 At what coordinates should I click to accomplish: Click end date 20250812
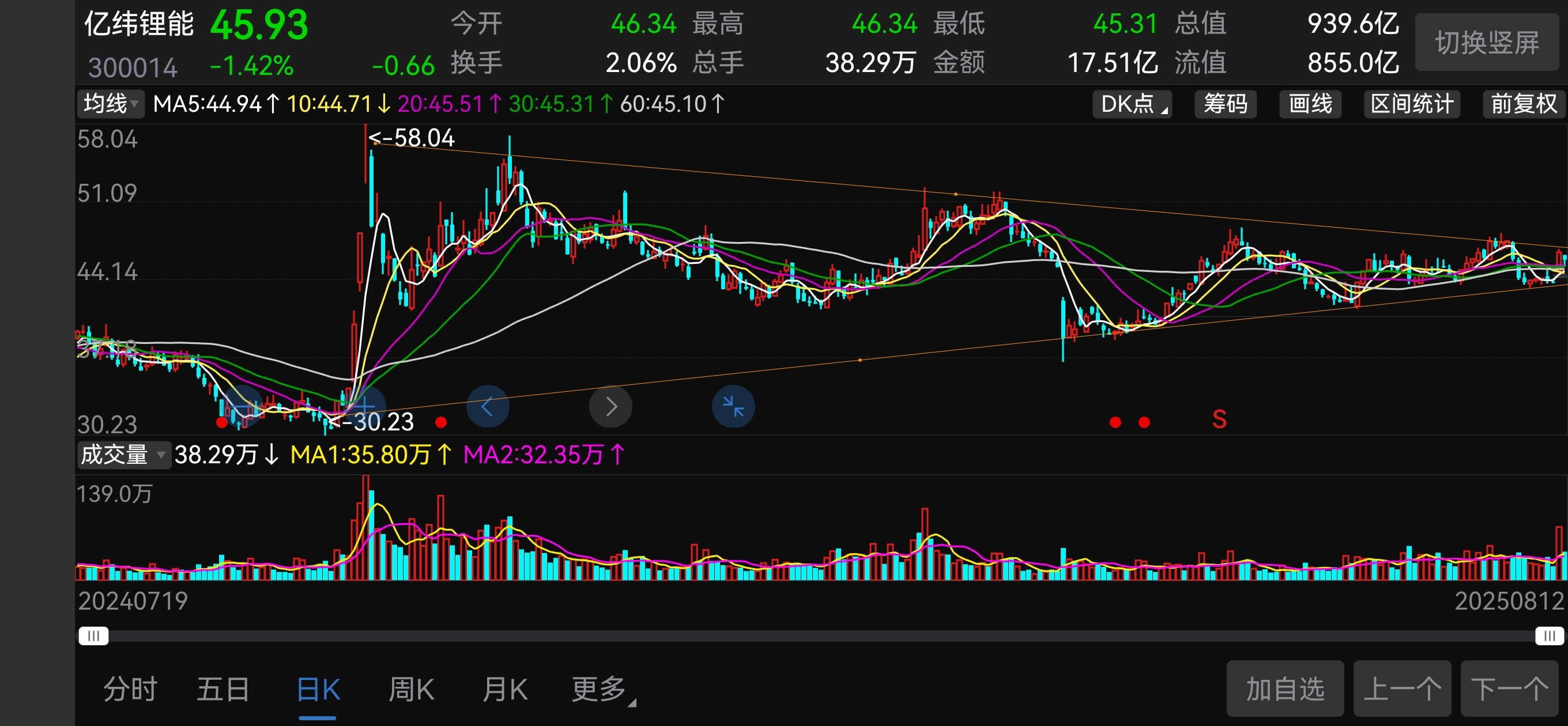(1509, 601)
